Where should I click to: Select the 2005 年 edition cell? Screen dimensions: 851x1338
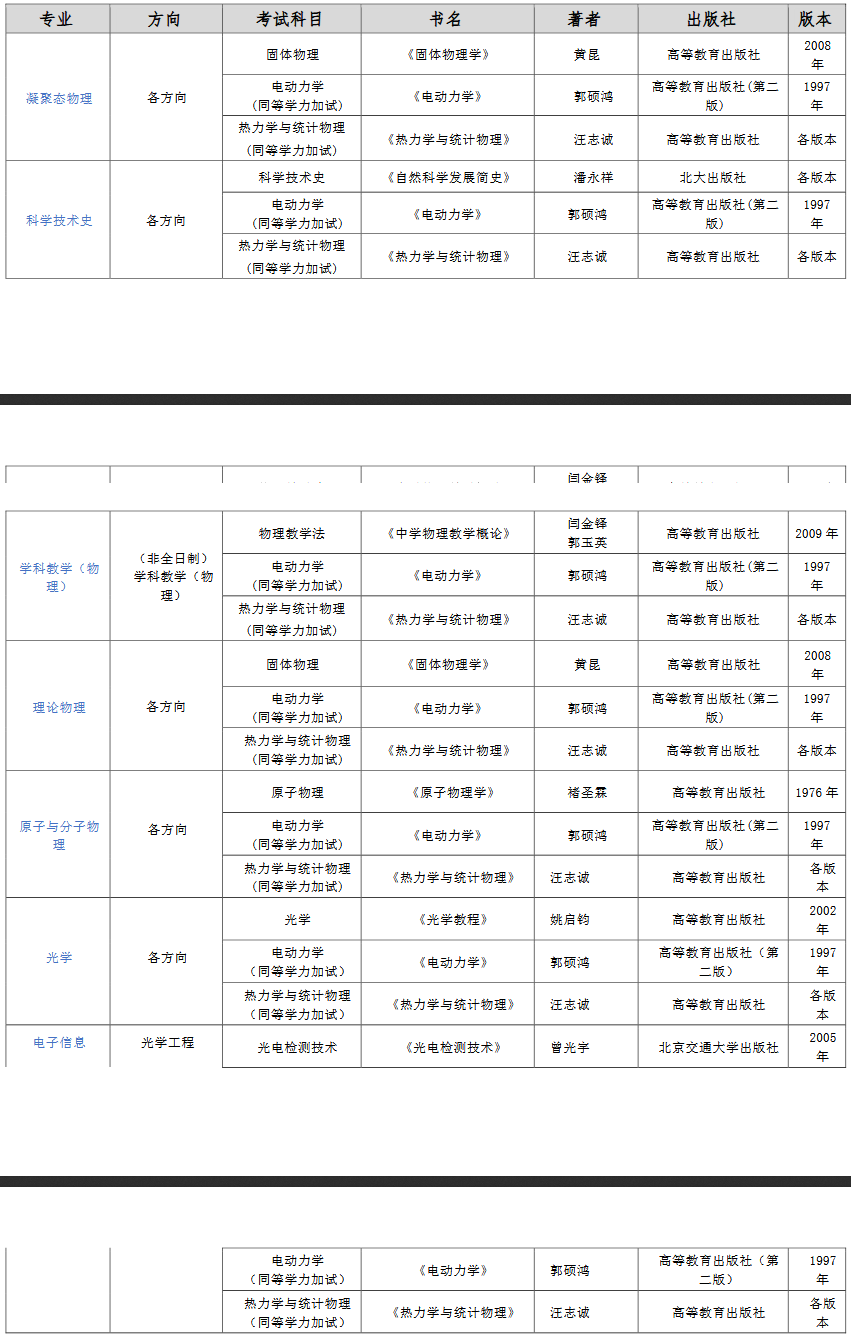coord(817,1047)
